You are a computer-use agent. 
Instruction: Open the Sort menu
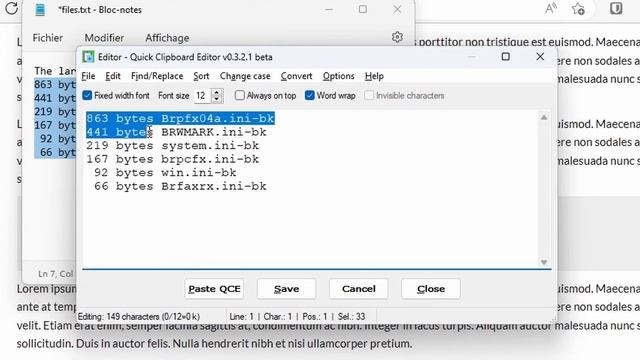coord(201,76)
